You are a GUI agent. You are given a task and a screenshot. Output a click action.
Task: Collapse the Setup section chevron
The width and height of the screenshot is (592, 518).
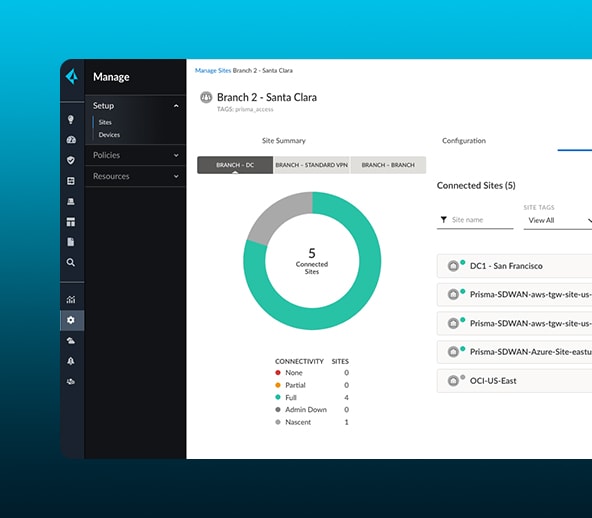pyautogui.click(x=176, y=106)
